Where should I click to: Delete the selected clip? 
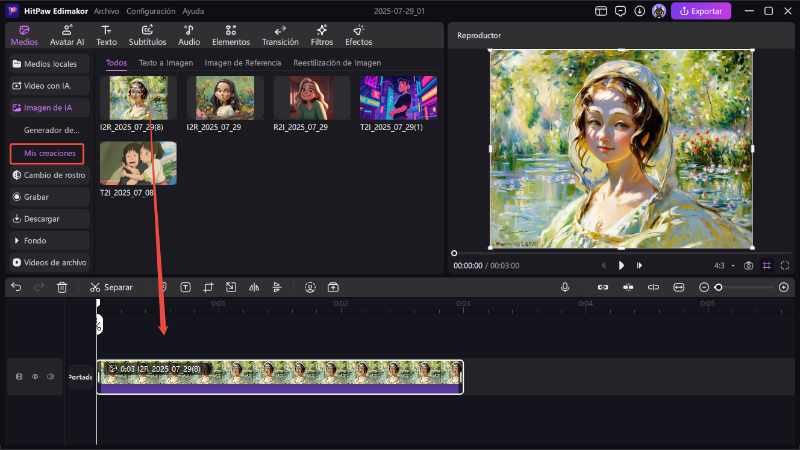pos(62,287)
